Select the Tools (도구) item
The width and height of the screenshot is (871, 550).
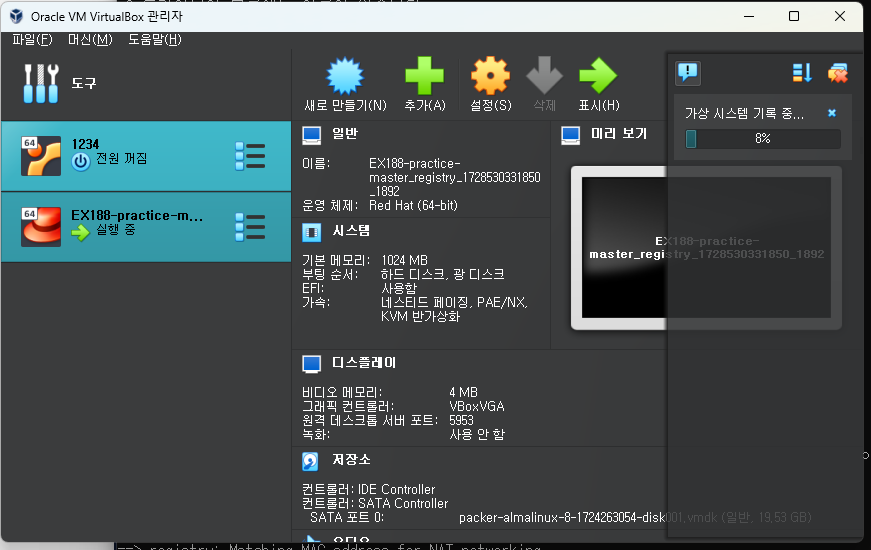[x=146, y=83]
